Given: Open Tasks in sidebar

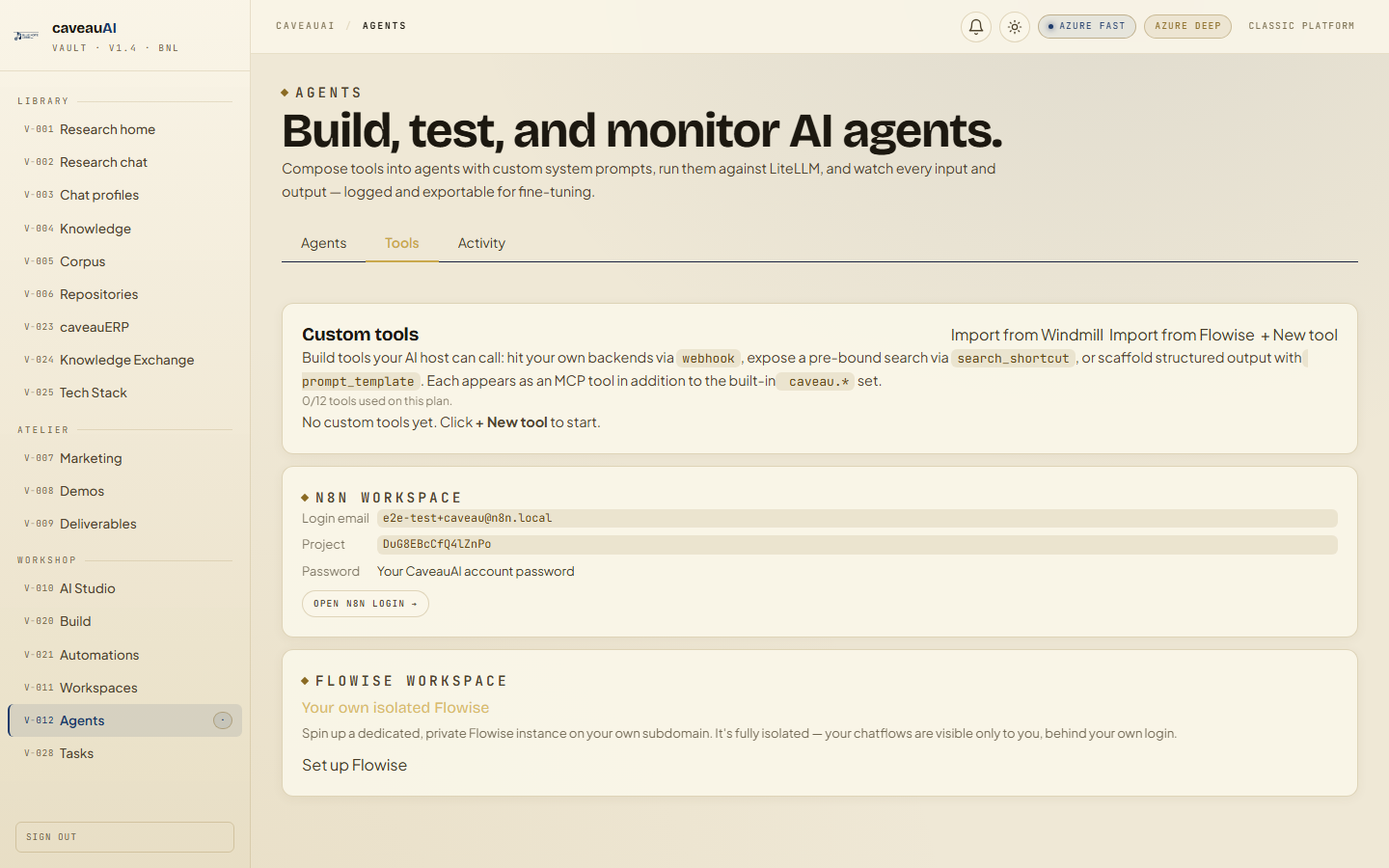Looking at the screenshot, I should click(124, 753).
